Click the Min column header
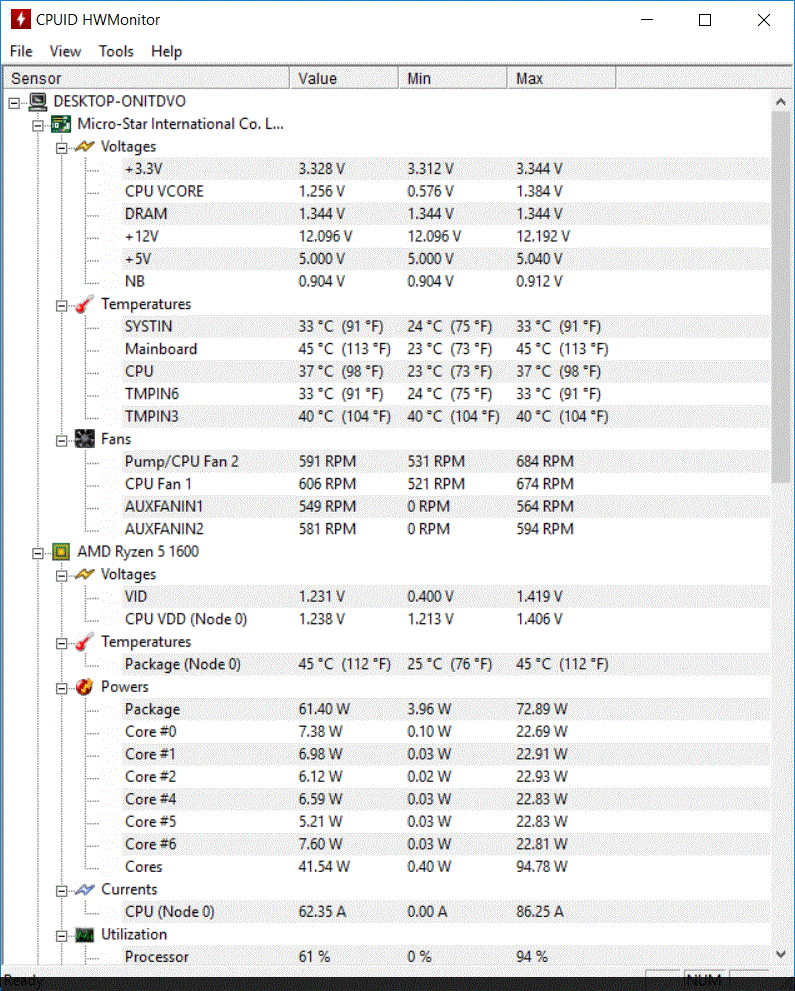Image resolution: width=795 pixels, height=991 pixels. point(452,78)
